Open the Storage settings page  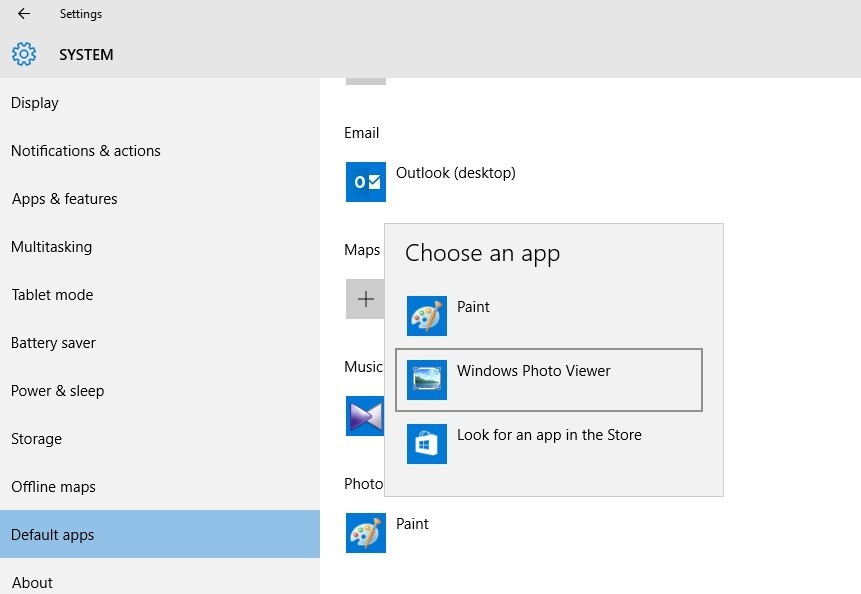pos(36,439)
